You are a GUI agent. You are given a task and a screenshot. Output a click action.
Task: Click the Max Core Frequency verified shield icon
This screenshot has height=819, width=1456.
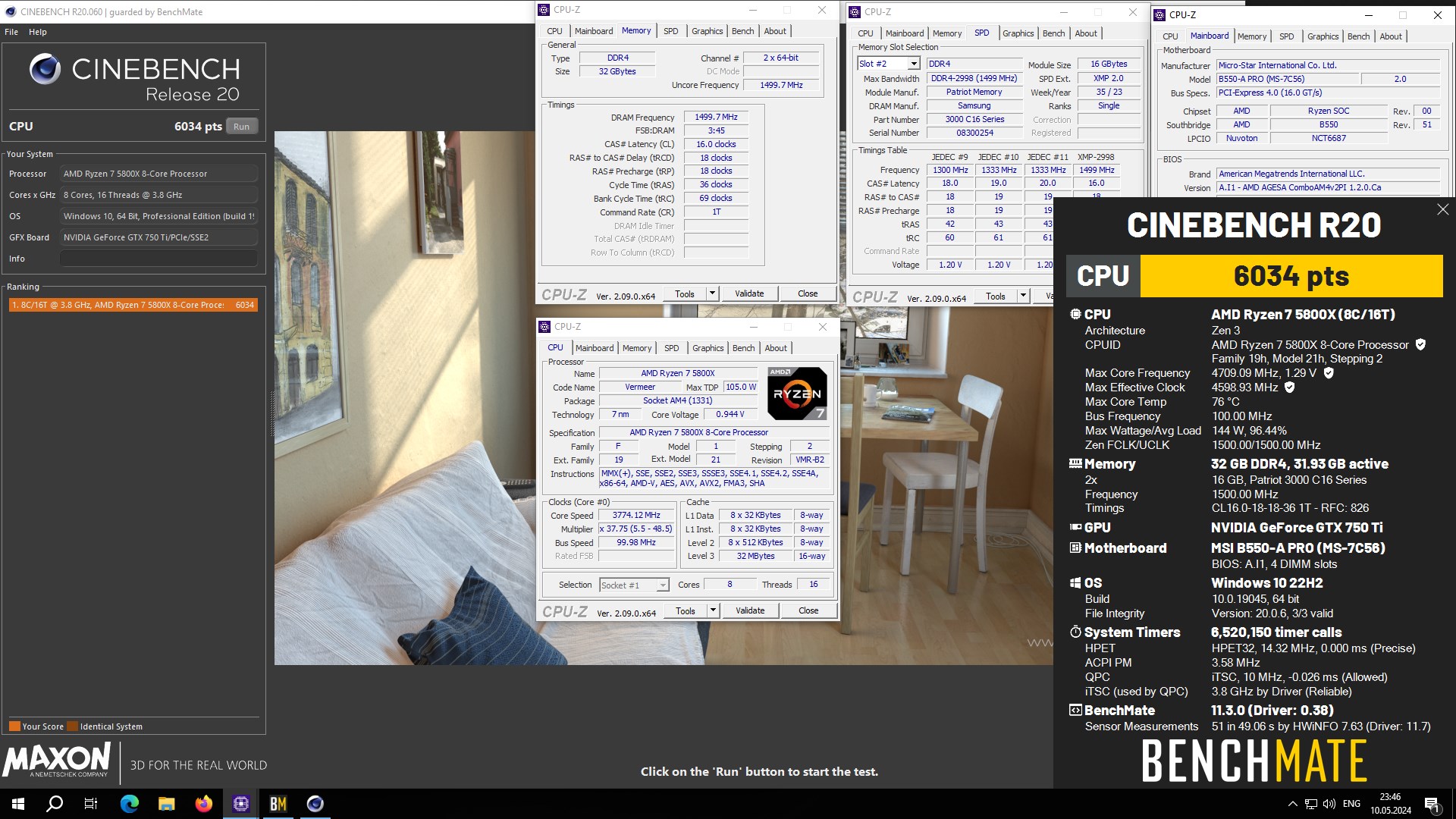coord(1329,372)
